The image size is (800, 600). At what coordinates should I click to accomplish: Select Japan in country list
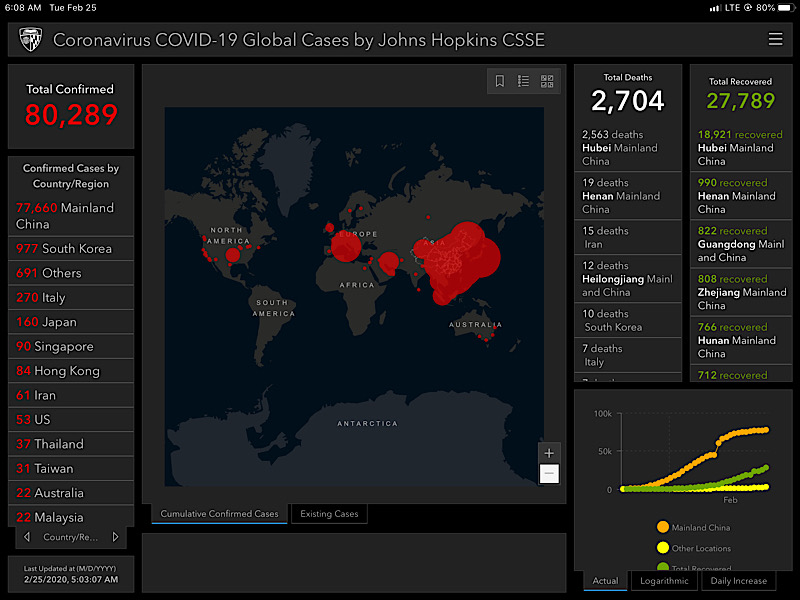coord(71,322)
